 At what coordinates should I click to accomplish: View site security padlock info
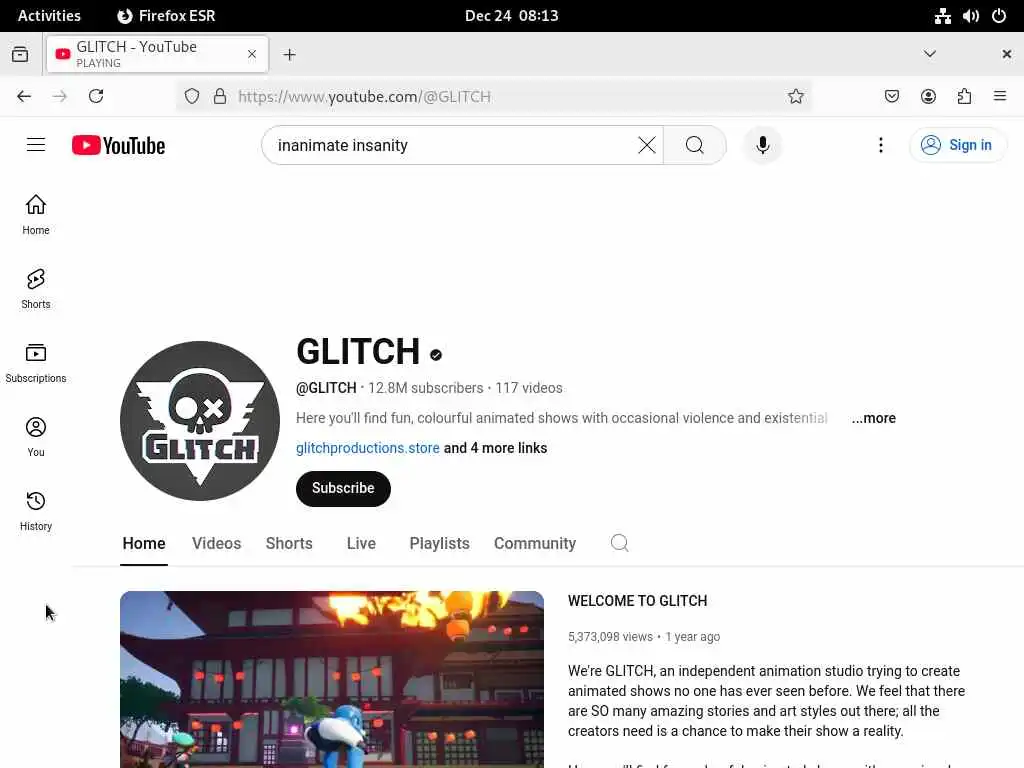click(x=220, y=97)
